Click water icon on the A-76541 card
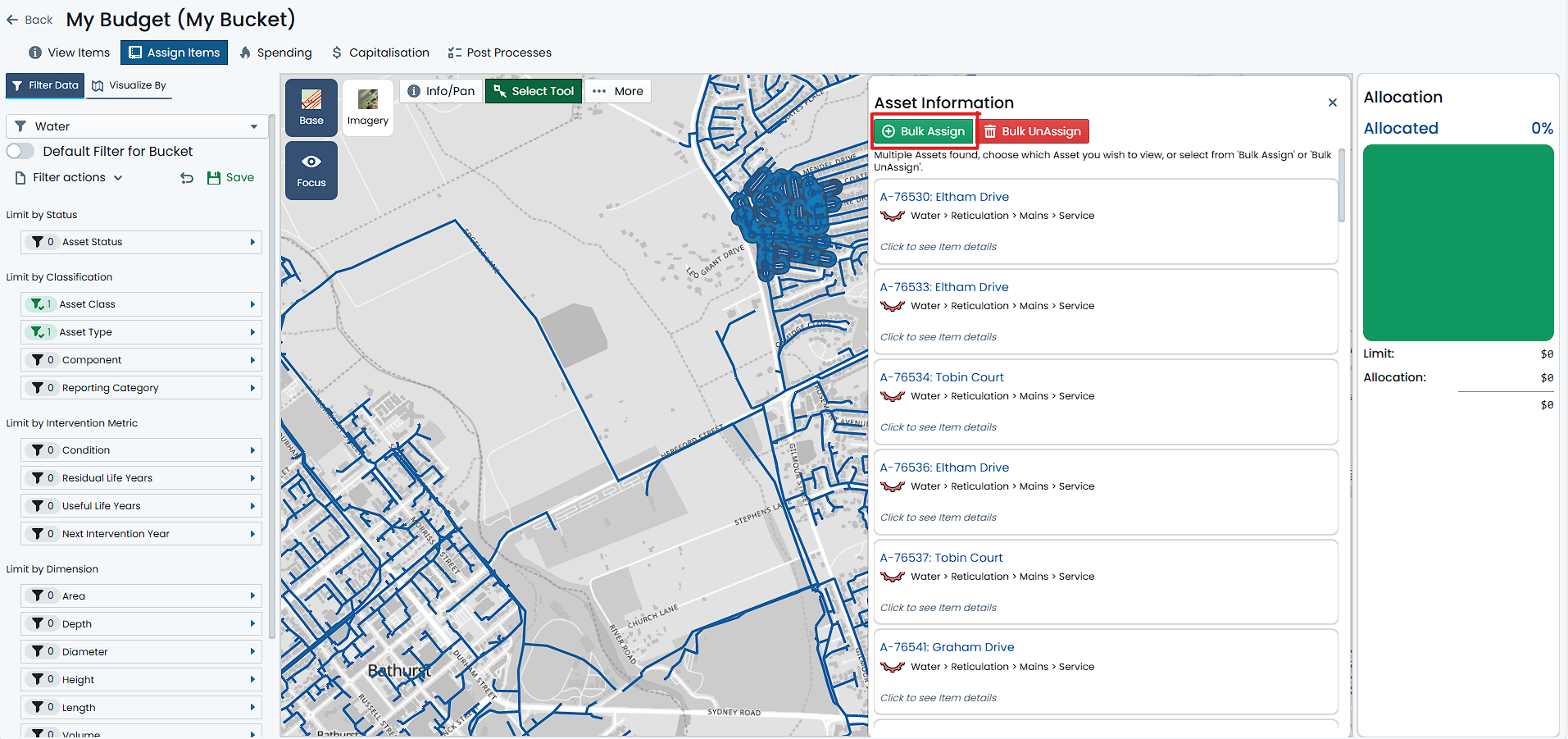Viewport: 1568px width, 739px height. pyautogui.click(x=893, y=667)
